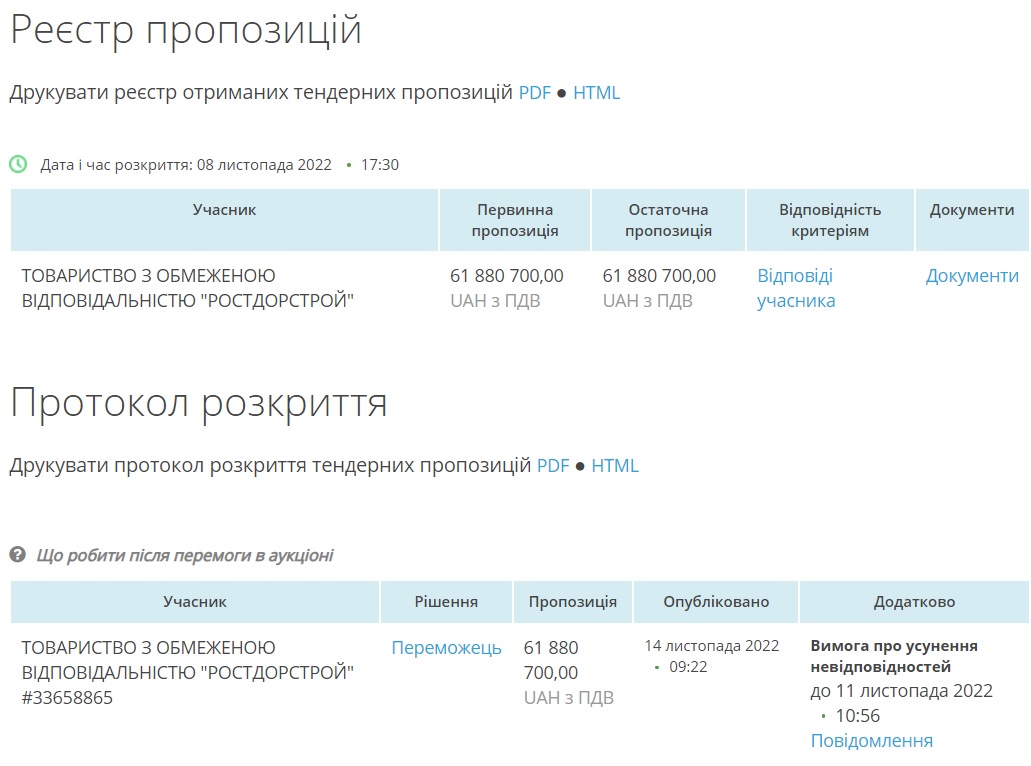Click the 17:30 disclosure time
Screen dimensions: 1031x766
point(380,164)
